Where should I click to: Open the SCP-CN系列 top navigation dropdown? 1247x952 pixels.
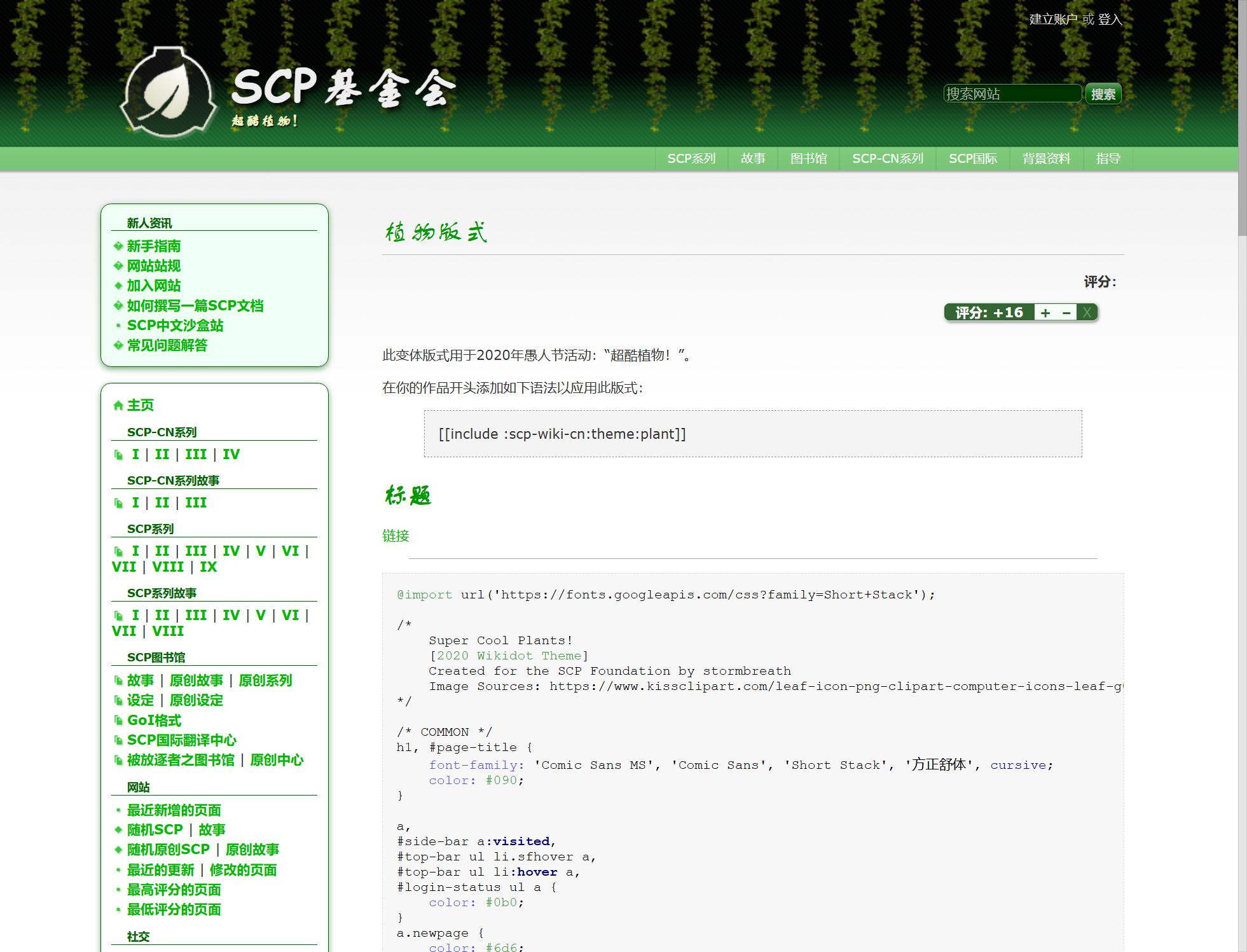point(887,158)
